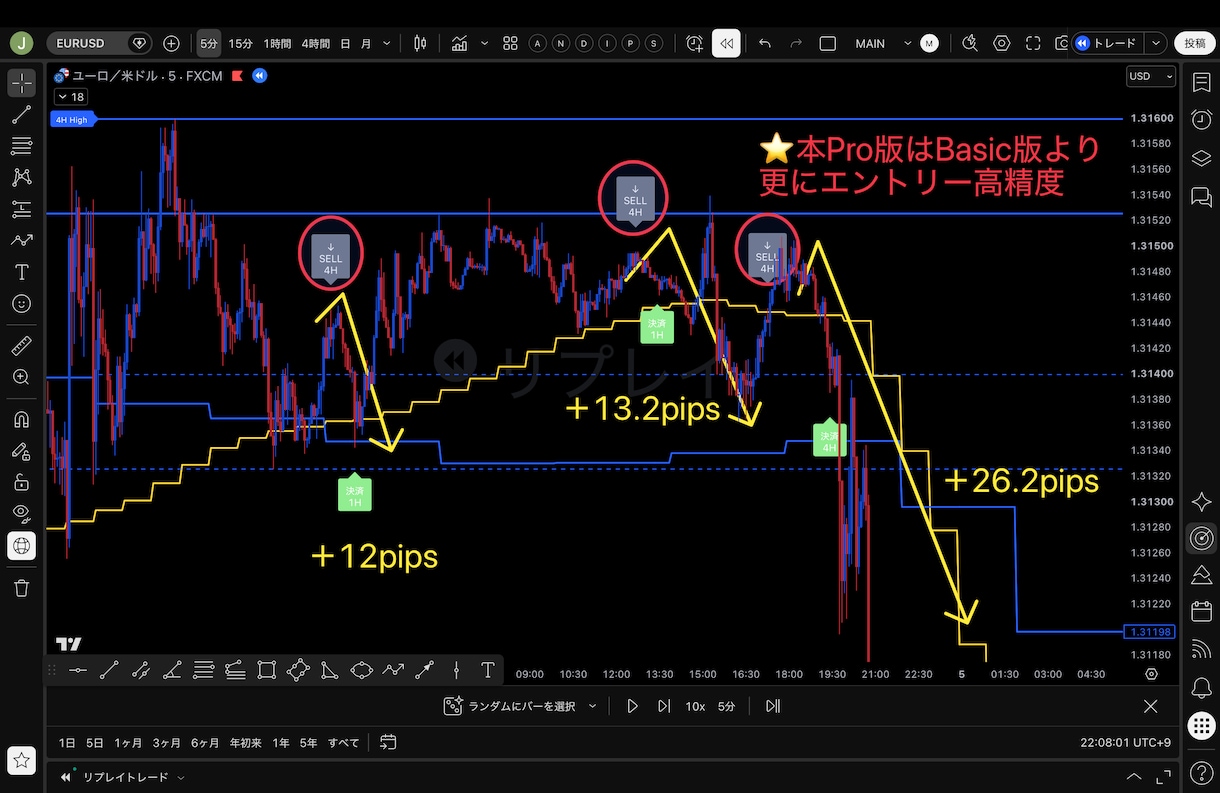Choose the text annotation tool in left sidebar
The image size is (1220, 793).
tap(21, 272)
